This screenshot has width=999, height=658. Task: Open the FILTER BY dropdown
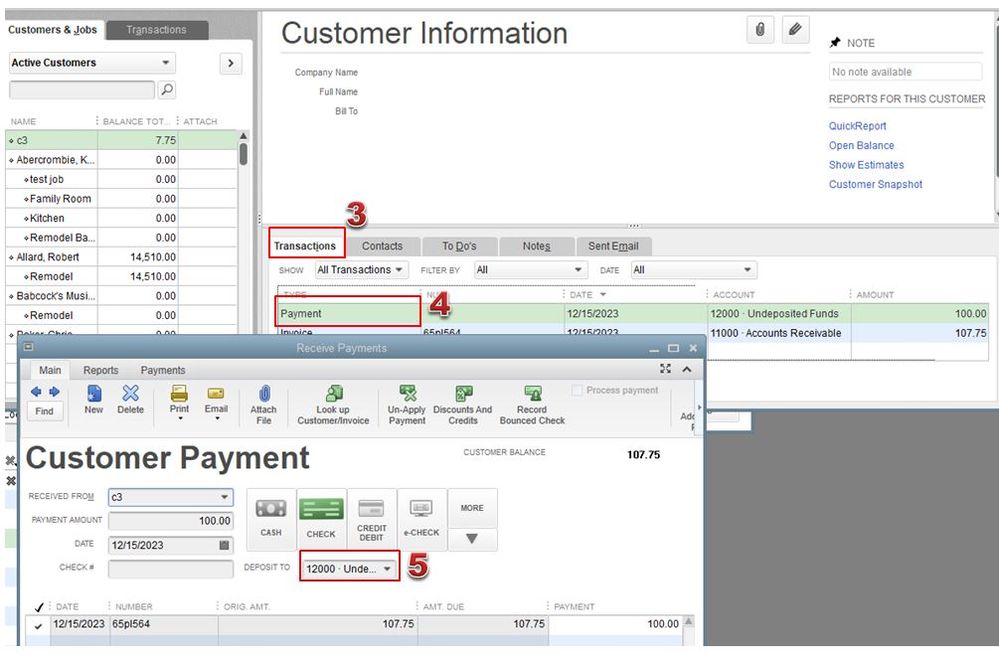point(530,270)
